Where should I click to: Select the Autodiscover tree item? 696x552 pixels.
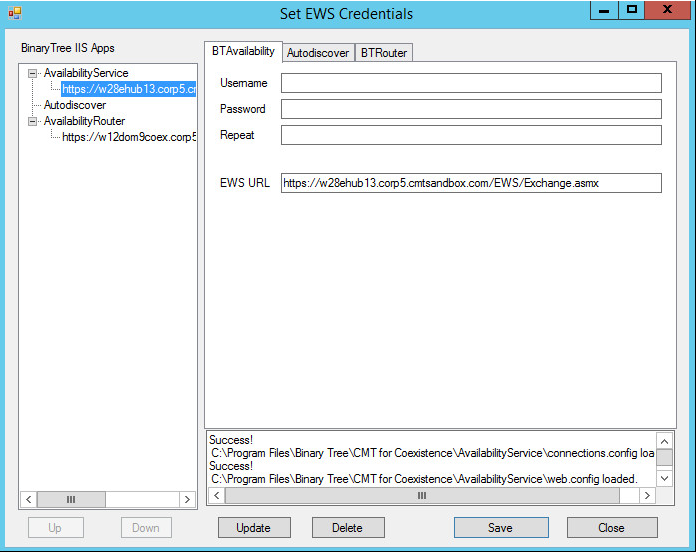74,105
